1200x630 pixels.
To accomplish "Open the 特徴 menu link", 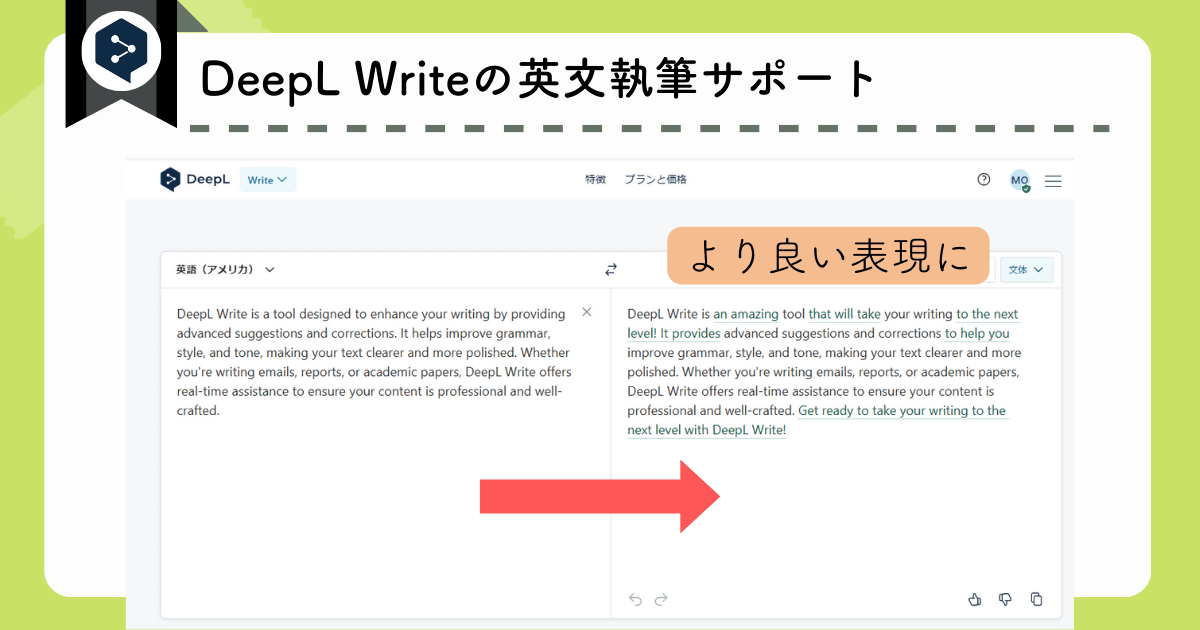I will tap(595, 180).
